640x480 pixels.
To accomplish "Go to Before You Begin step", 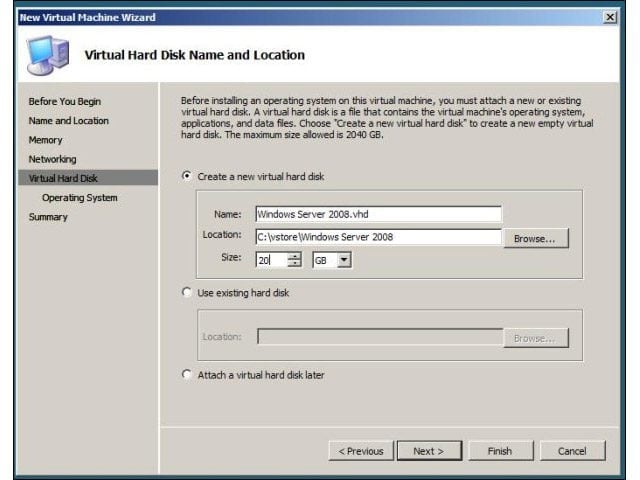I will (x=64, y=101).
